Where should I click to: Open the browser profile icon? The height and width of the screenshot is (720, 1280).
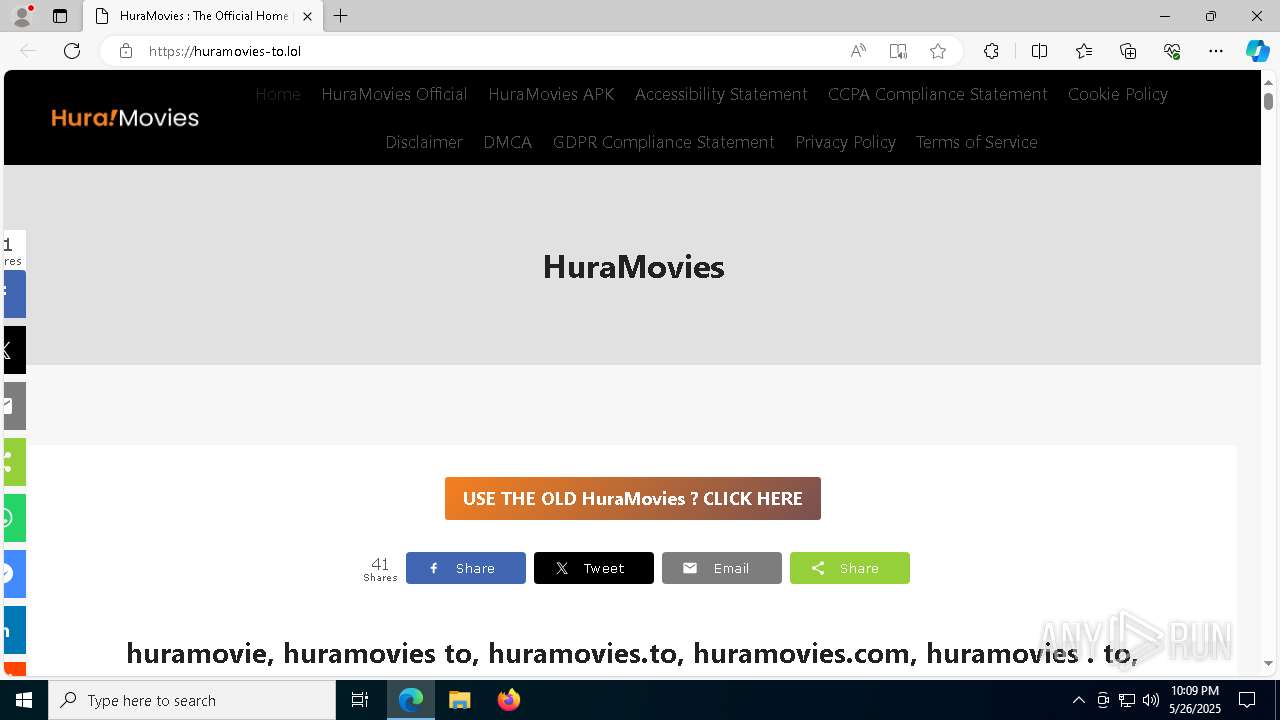point(22,16)
